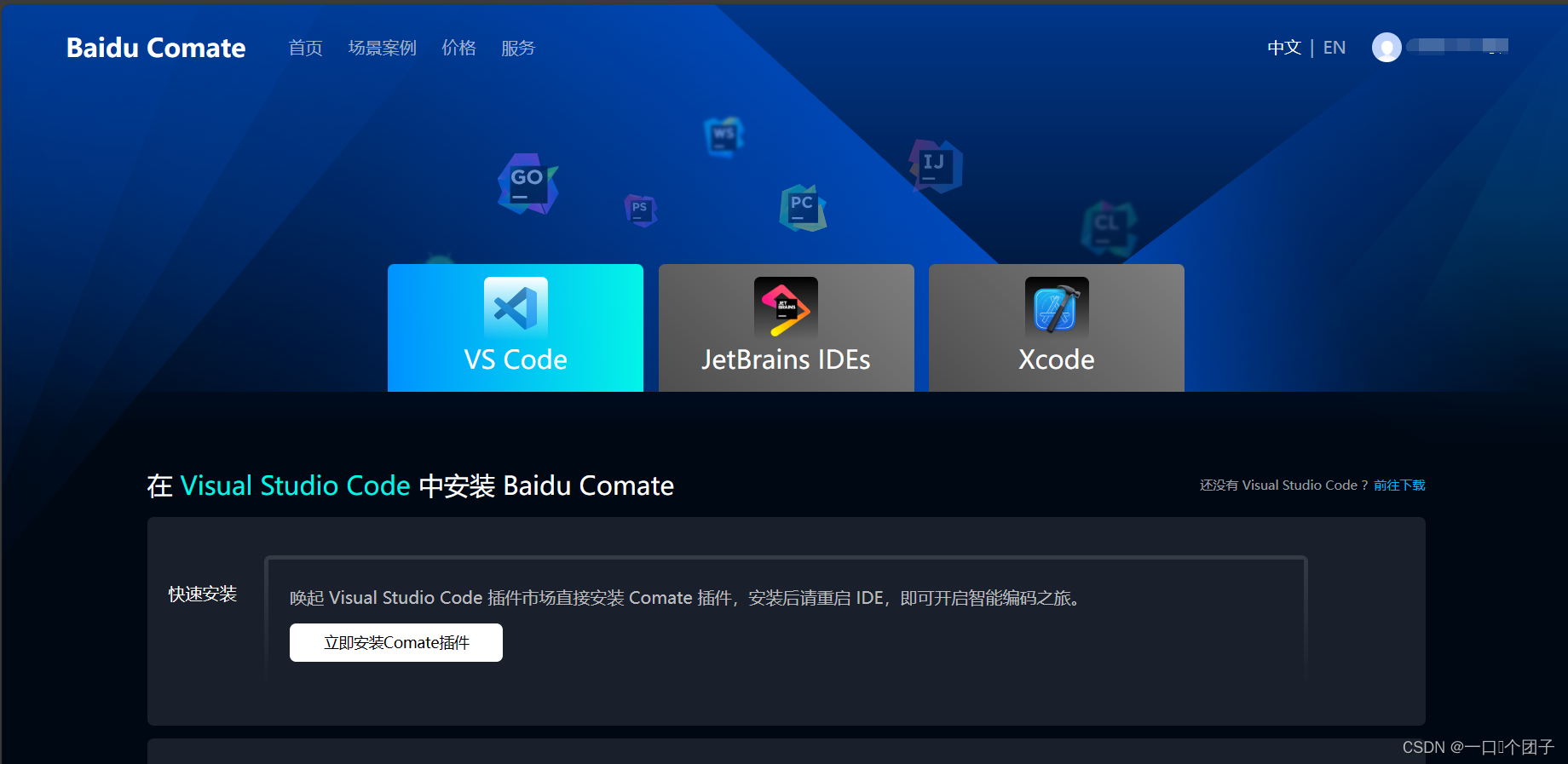Click the IntelliJ IJ icon

936,166
